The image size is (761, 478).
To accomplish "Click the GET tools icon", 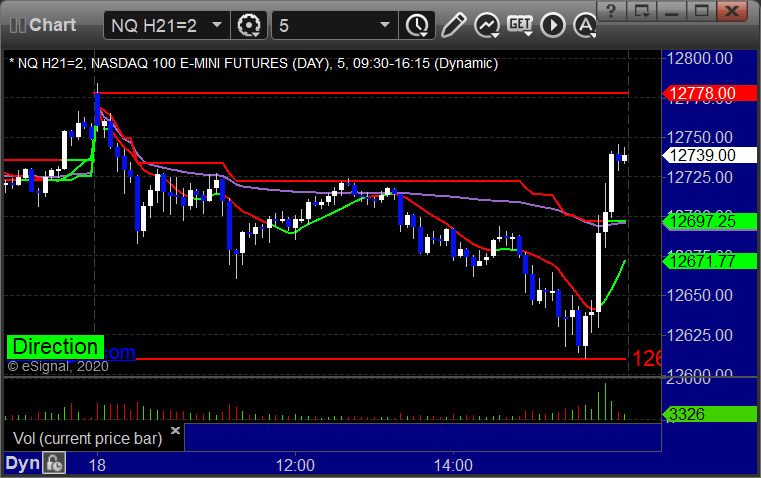I will click(x=520, y=25).
